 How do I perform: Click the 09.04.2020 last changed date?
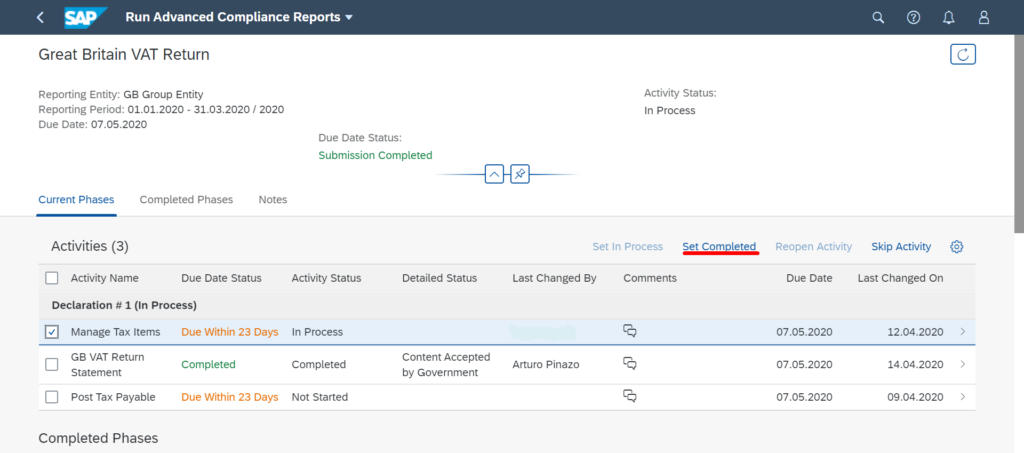(x=916, y=397)
